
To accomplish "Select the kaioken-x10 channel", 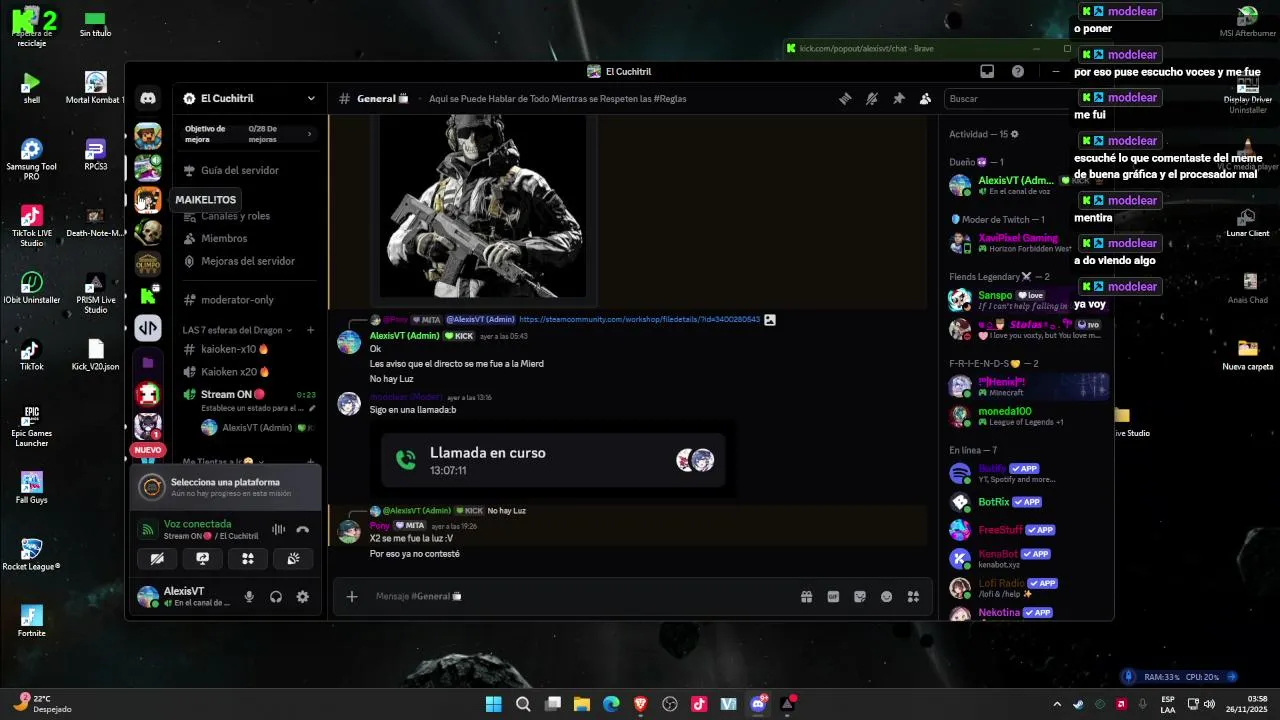I will point(234,349).
